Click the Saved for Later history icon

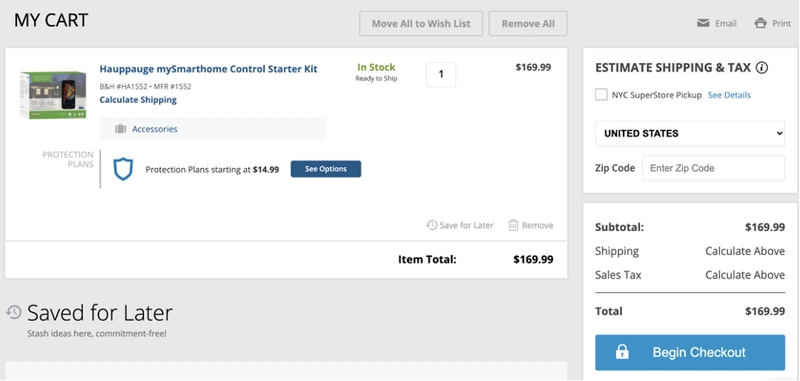click(14, 312)
